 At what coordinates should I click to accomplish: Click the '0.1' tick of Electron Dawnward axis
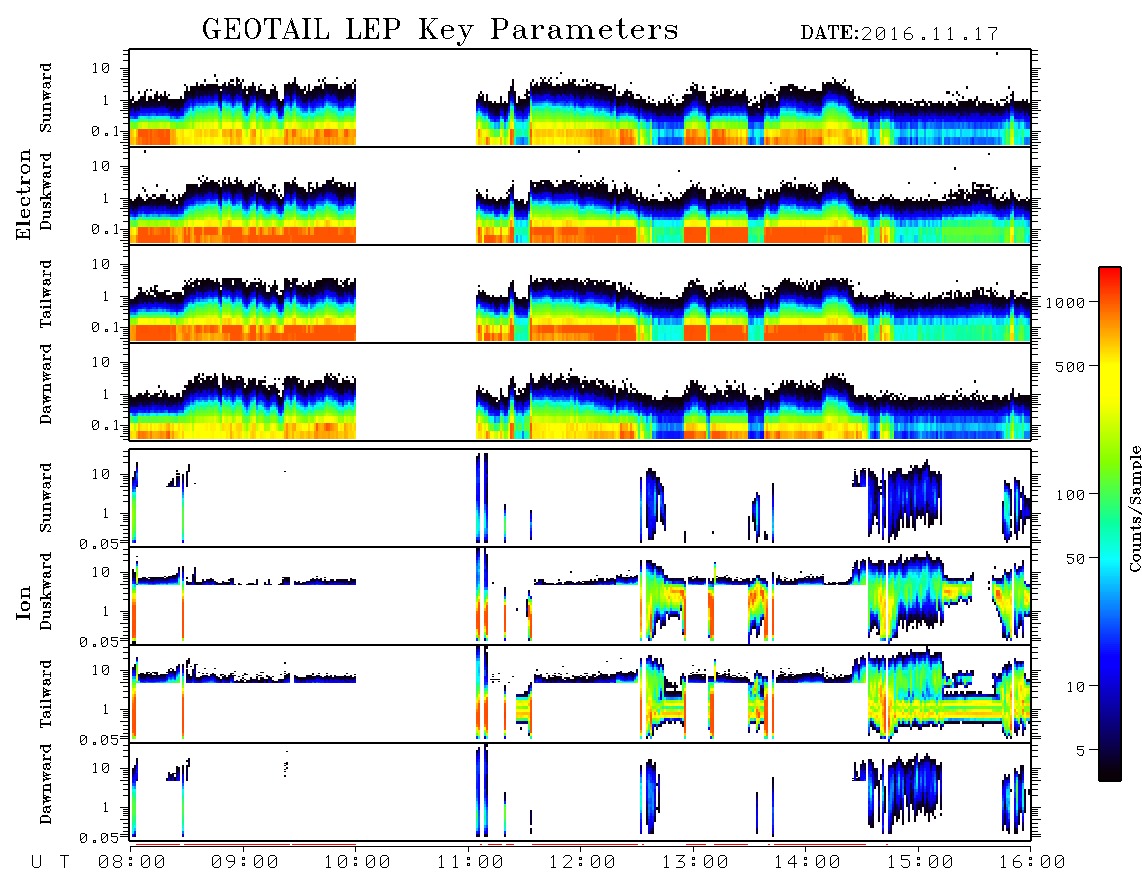point(106,425)
